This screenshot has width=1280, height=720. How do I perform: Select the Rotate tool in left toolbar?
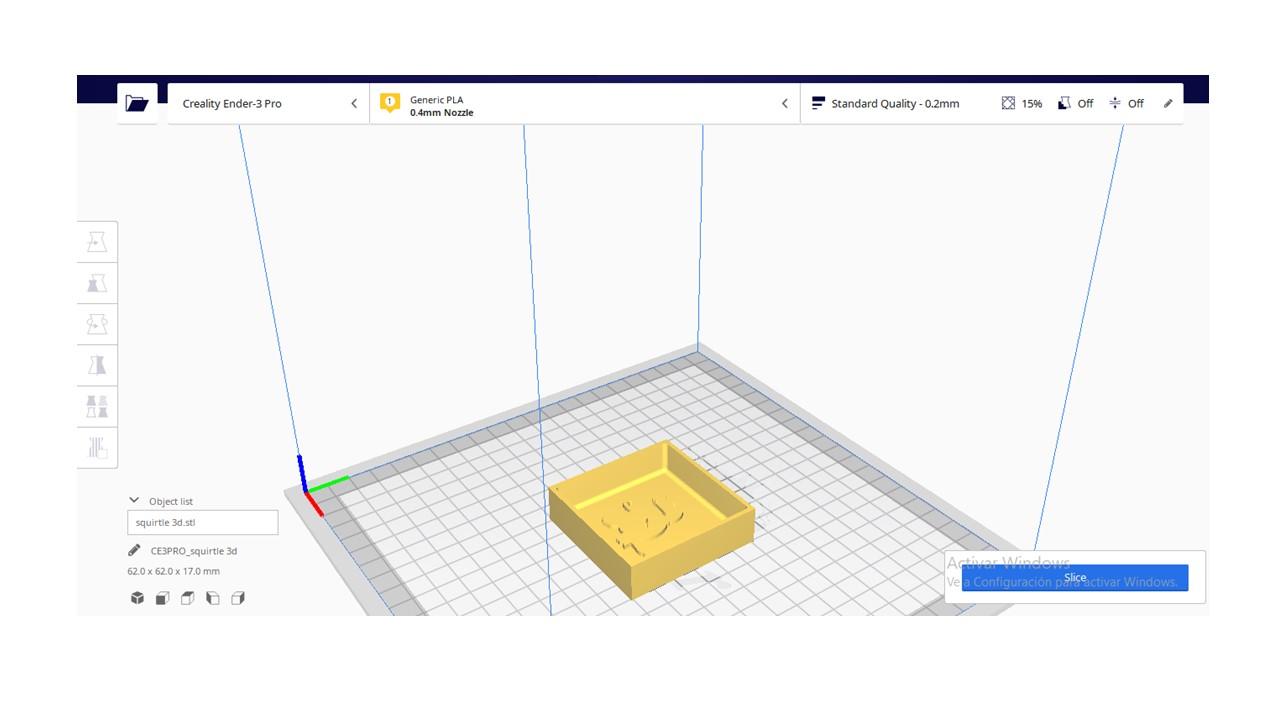[97, 324]
